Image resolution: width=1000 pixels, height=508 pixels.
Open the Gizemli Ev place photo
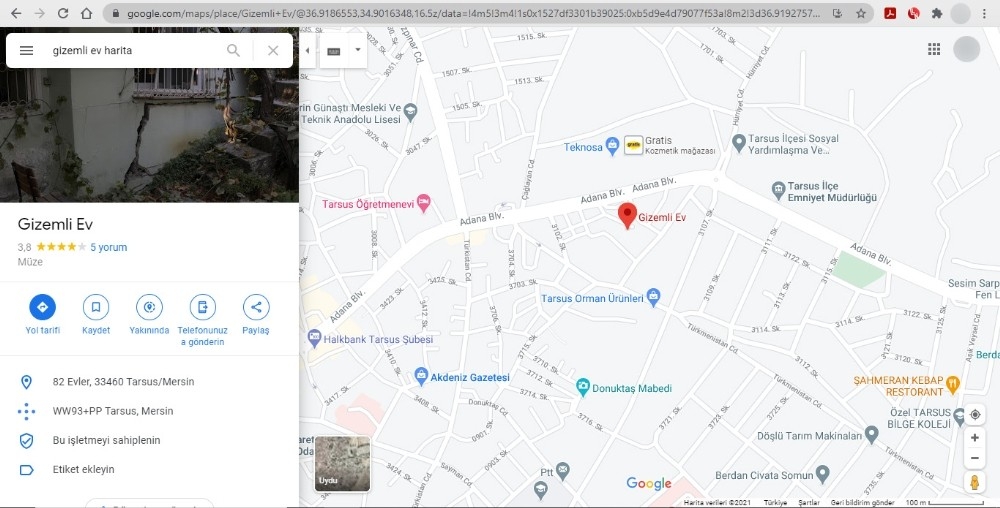[x=149, y=135]
